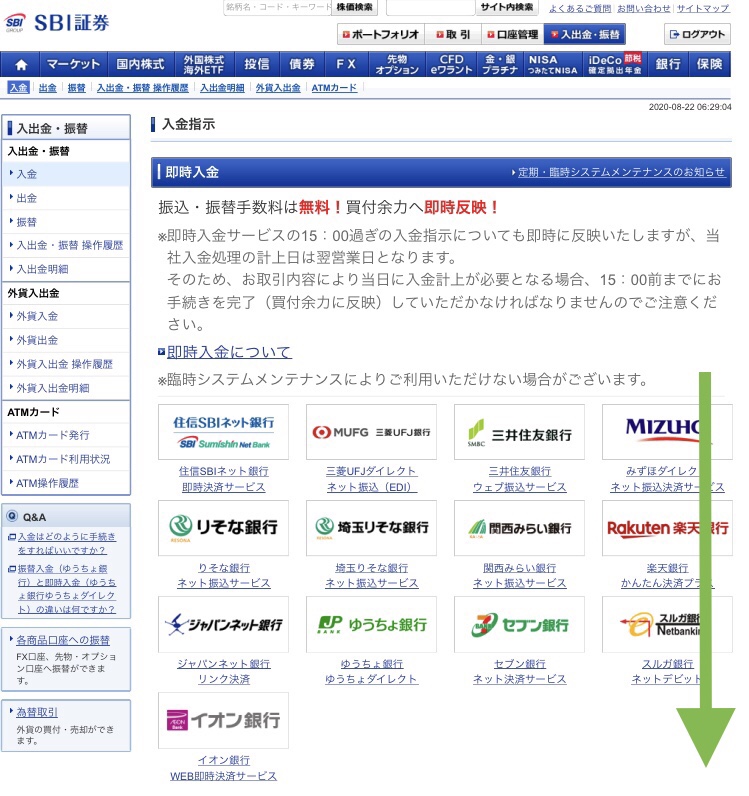Select 外貨出金 in the sidebar

click(66, 340)
